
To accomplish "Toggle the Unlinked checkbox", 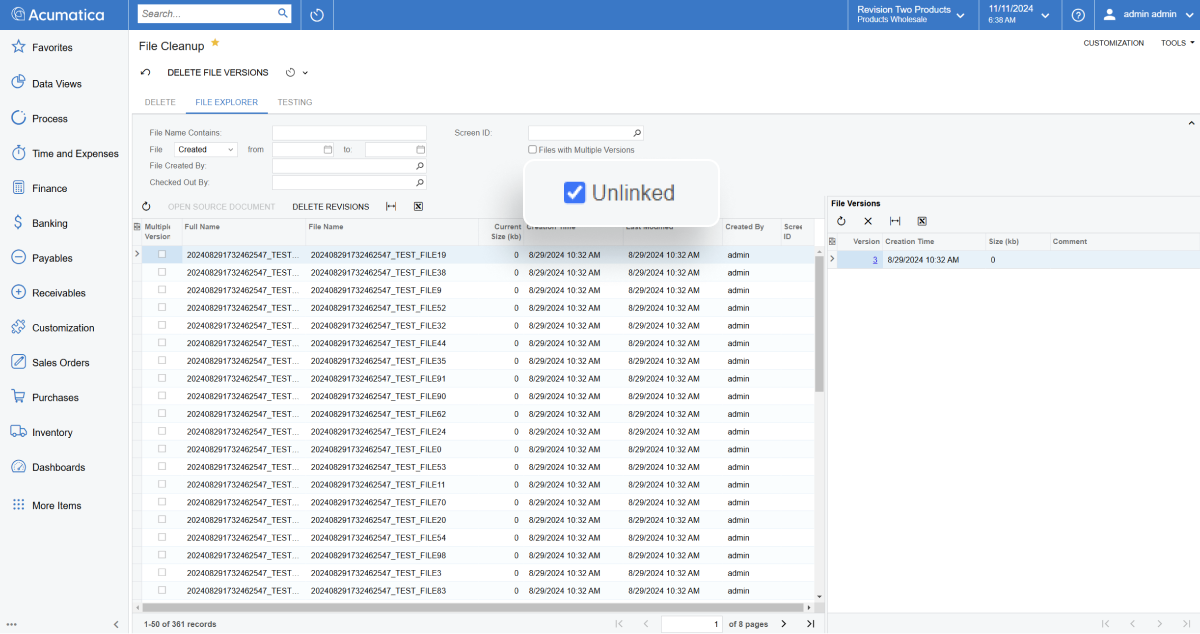I will (x=575, y=193).
